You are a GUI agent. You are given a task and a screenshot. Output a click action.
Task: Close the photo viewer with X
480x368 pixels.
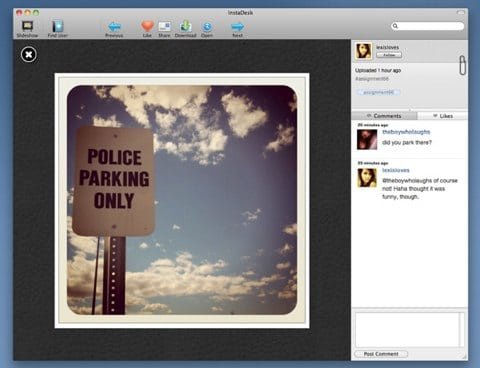[29, 54]
